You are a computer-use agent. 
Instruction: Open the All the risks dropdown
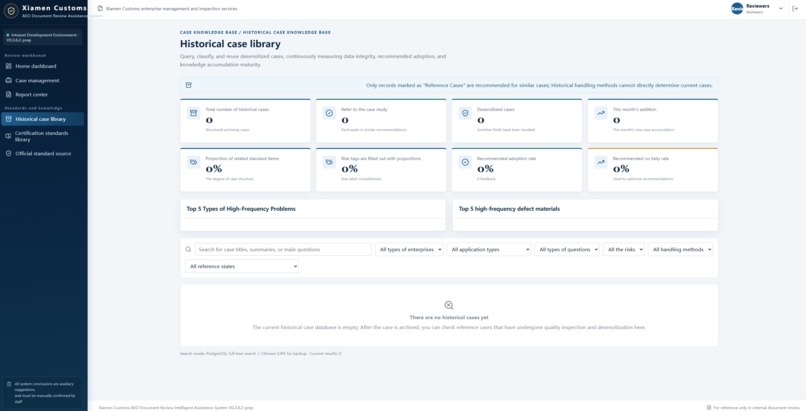[x=624, y=250]
